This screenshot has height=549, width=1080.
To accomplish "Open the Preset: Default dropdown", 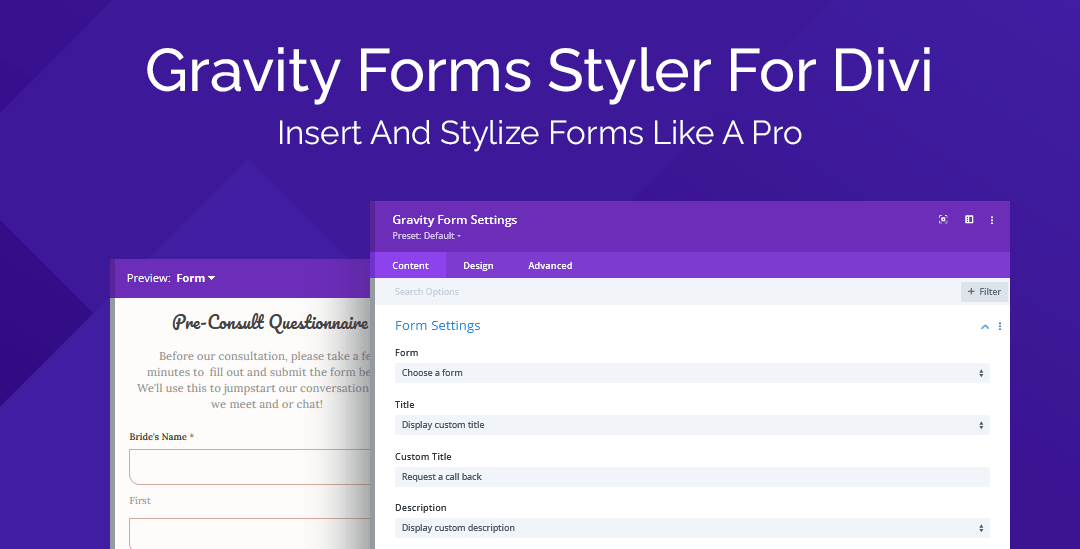I will pos(426,236).
